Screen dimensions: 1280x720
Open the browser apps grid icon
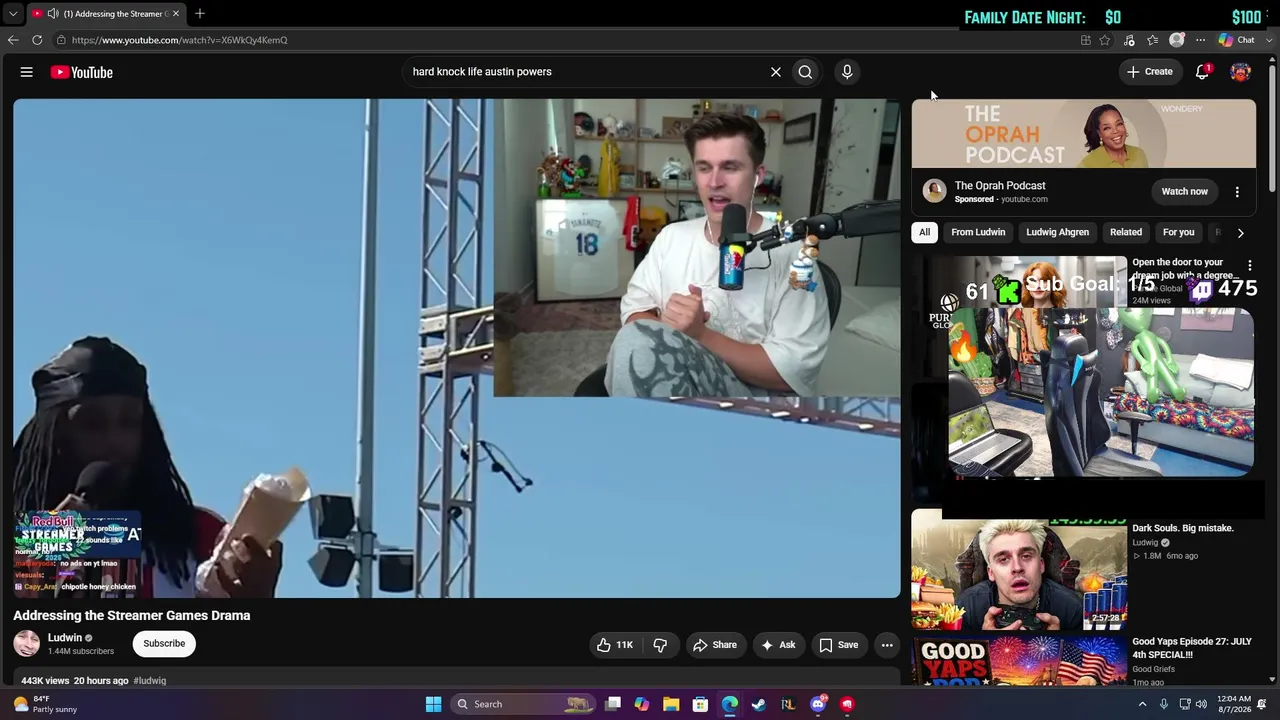pyautogui.click(x=1085, y=40)
